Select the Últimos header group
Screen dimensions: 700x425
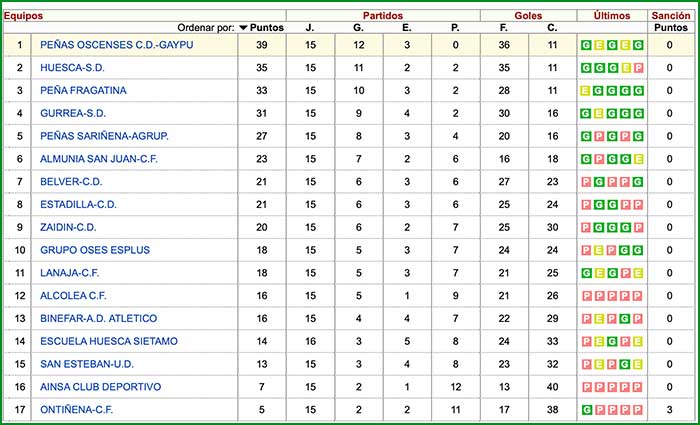pos(611,15)
